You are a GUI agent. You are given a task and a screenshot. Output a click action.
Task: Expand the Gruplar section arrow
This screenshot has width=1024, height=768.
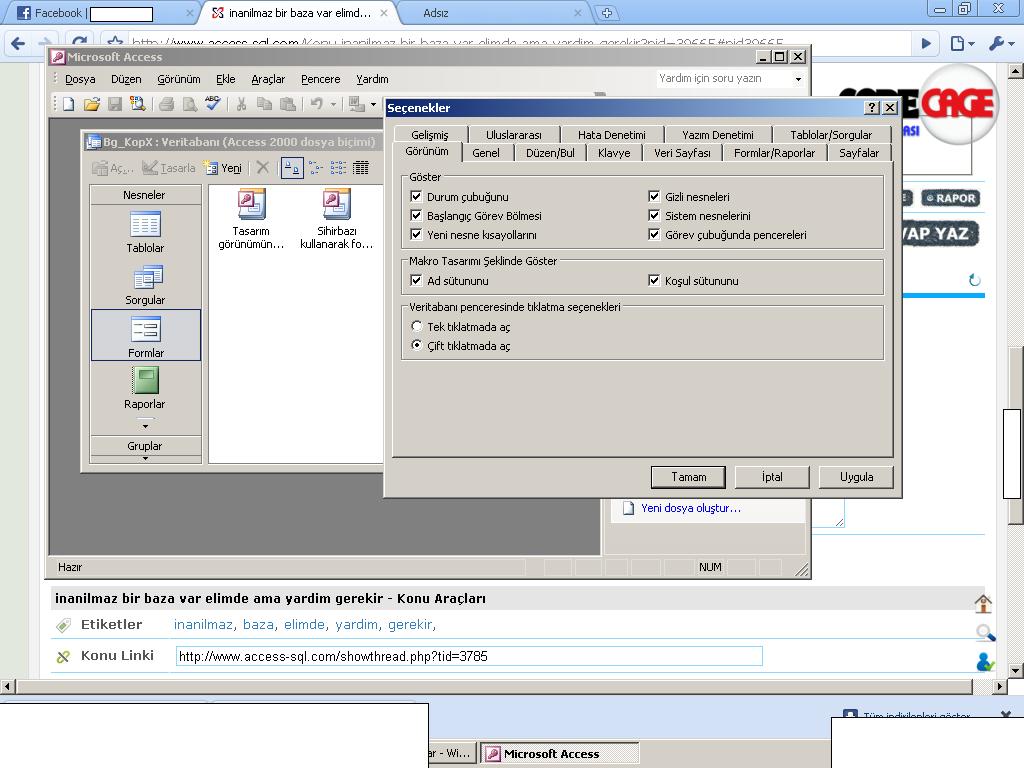pyautogui.click(x=145, y=458)
